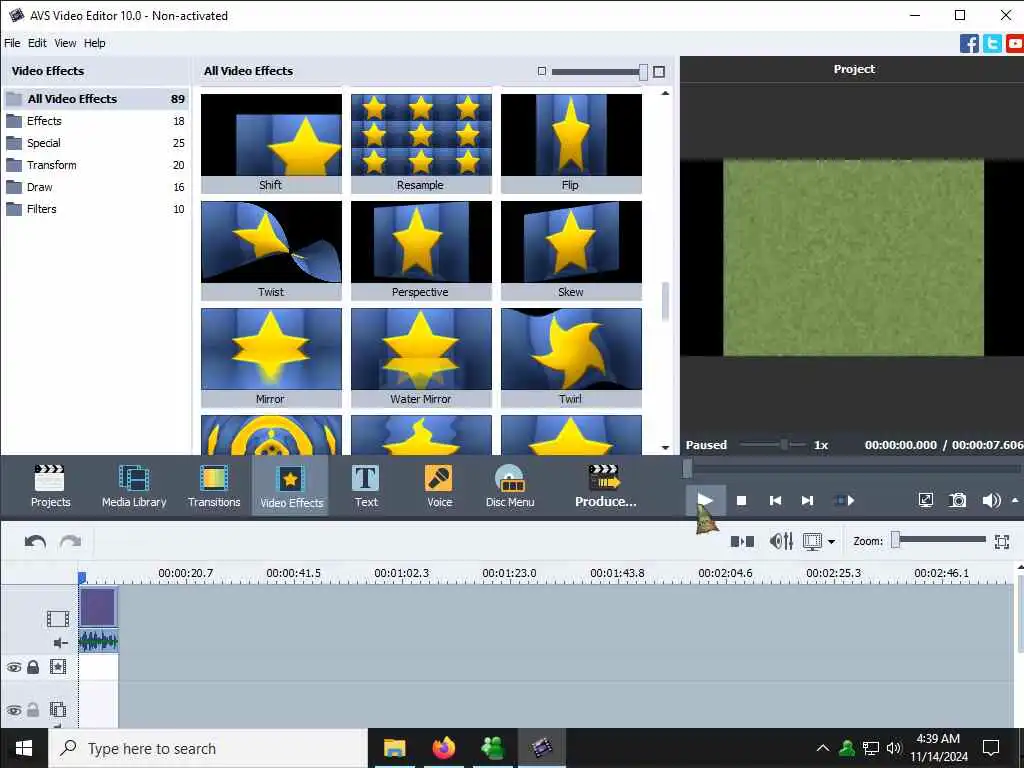This screenshot has width=1024, height=768.
Task: Open the Twitter link icon
Action: tap(992, 44)
